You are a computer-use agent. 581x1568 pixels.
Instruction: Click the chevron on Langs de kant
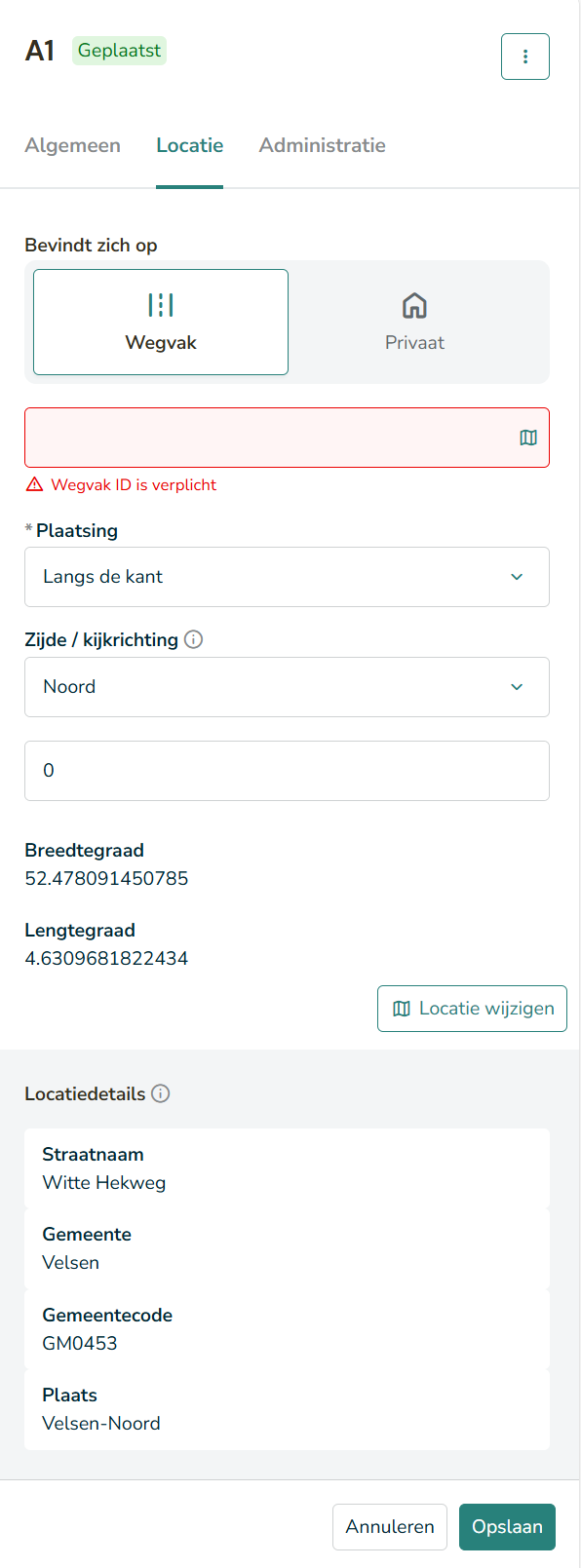tap(517, 577)
